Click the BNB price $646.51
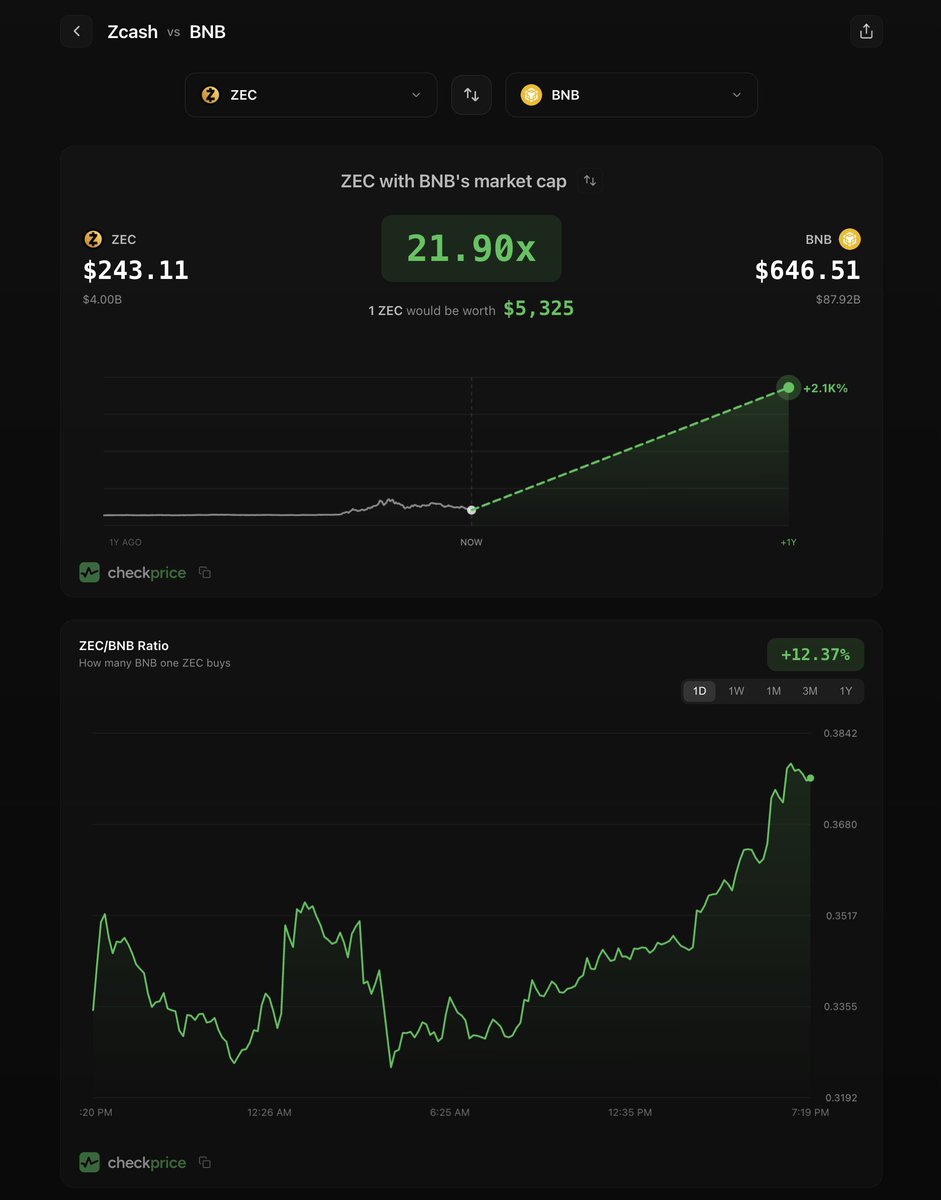This screenshot has height=1200, width=941. pos(807,270)
